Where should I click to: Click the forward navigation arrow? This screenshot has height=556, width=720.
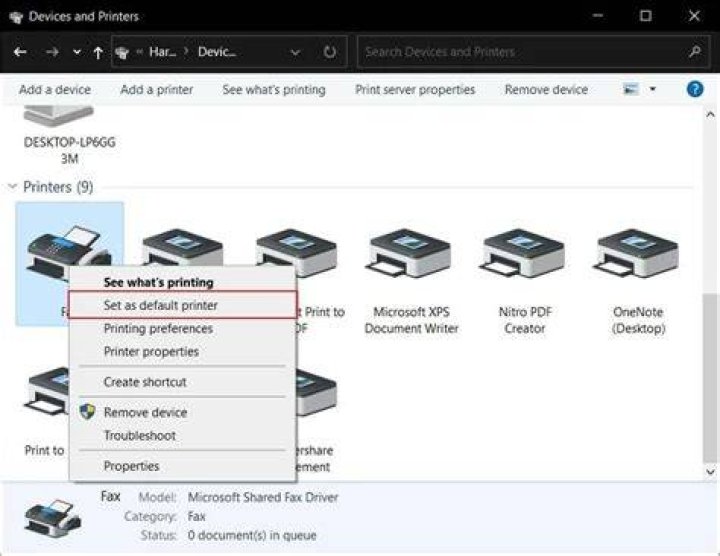pyautogui.click(x=52, y=52)
